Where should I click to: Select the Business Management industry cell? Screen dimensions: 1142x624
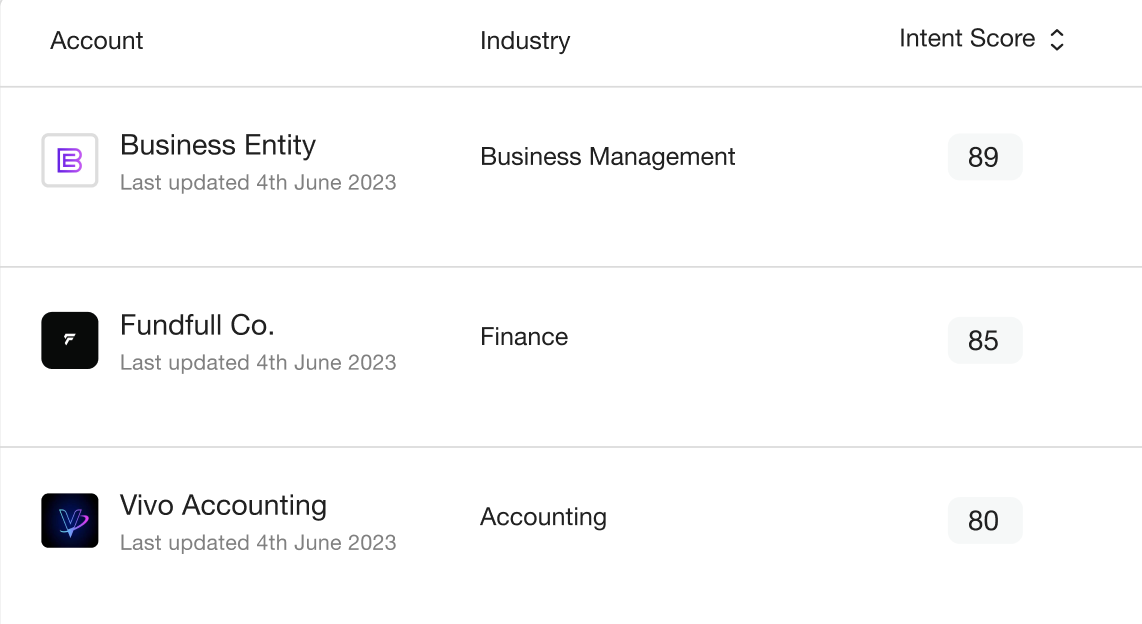point(607,157)
